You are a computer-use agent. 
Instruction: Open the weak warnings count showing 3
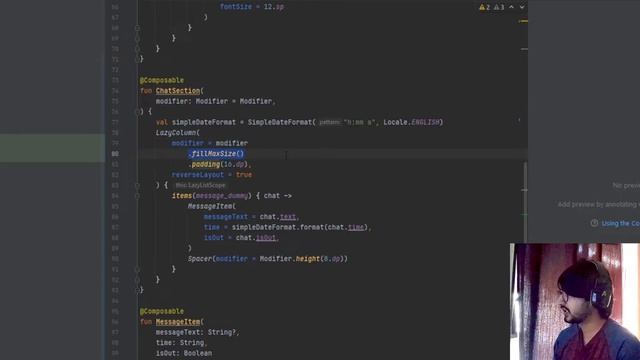click(499, 7)
